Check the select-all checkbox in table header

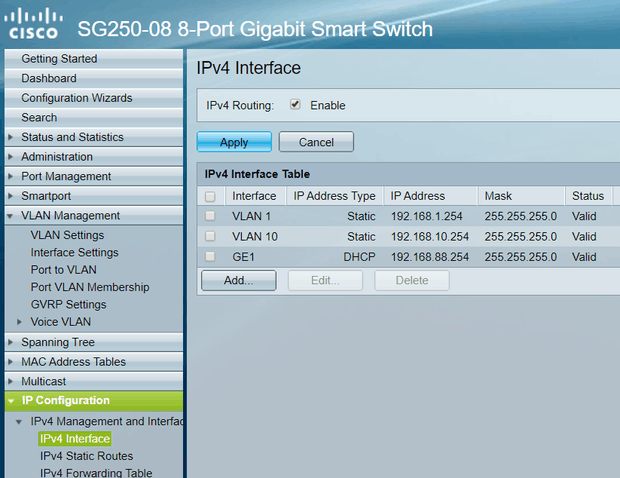[210, 196]
